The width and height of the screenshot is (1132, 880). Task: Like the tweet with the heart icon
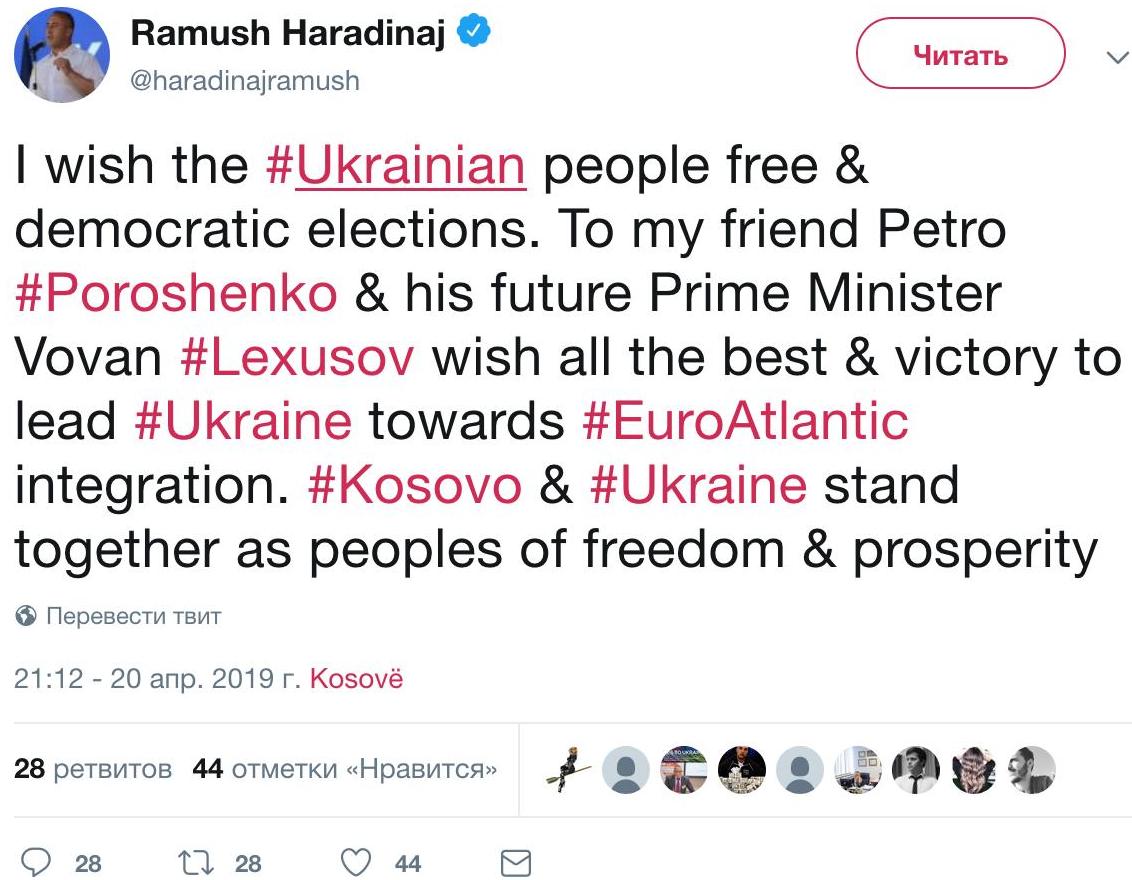pos(356,863)
